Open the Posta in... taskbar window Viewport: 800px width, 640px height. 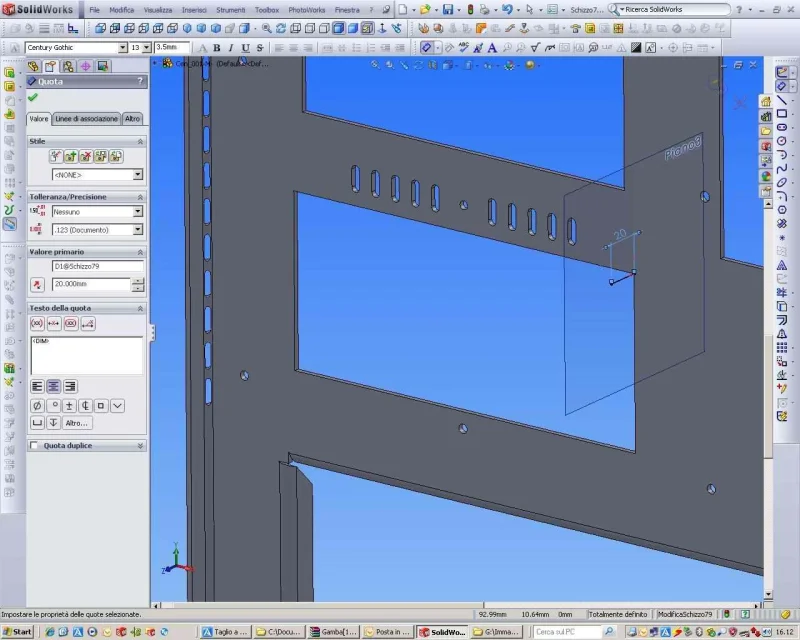click(387, 632)
